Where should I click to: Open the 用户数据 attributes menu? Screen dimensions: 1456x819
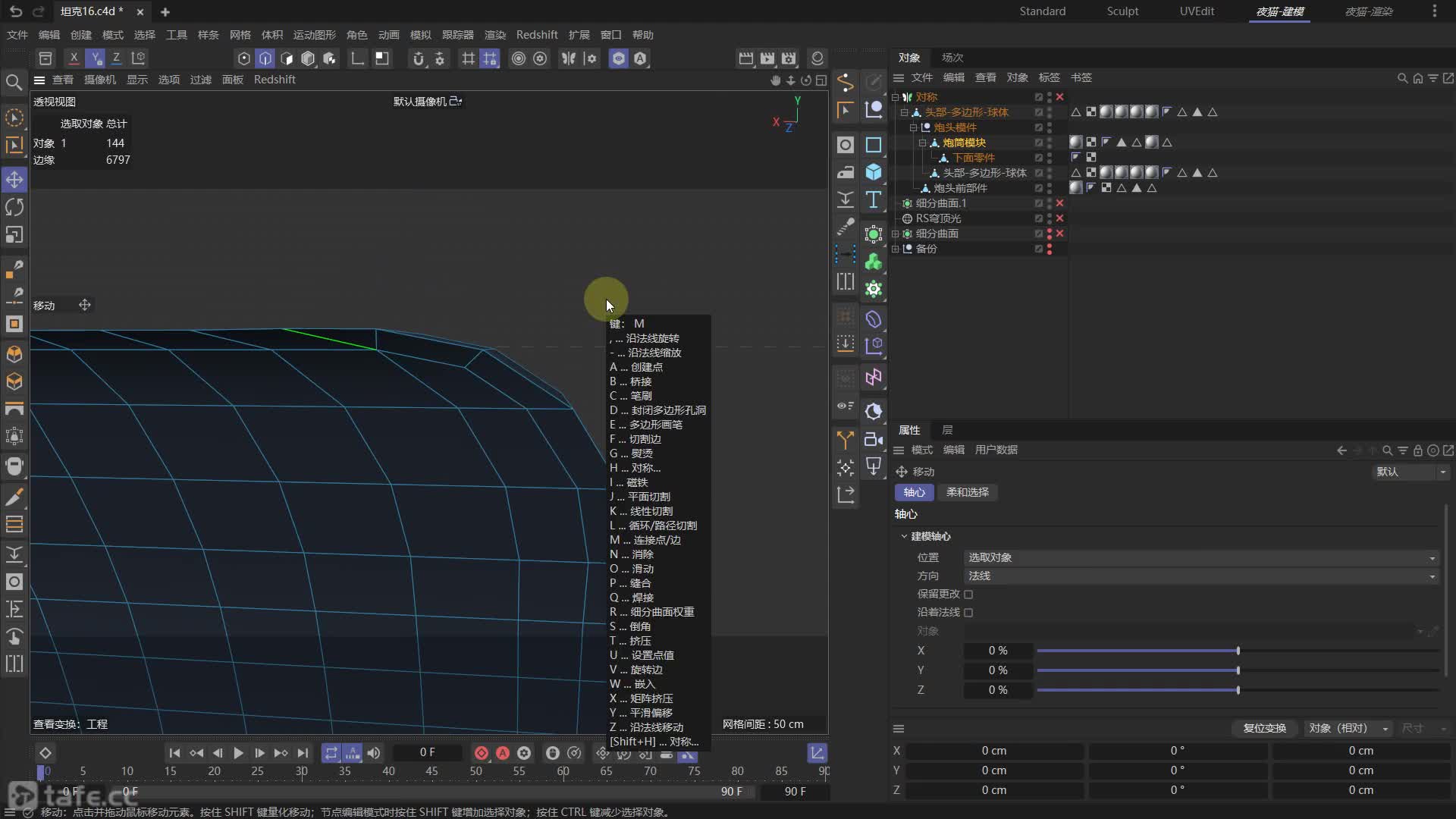coord(996,450)
